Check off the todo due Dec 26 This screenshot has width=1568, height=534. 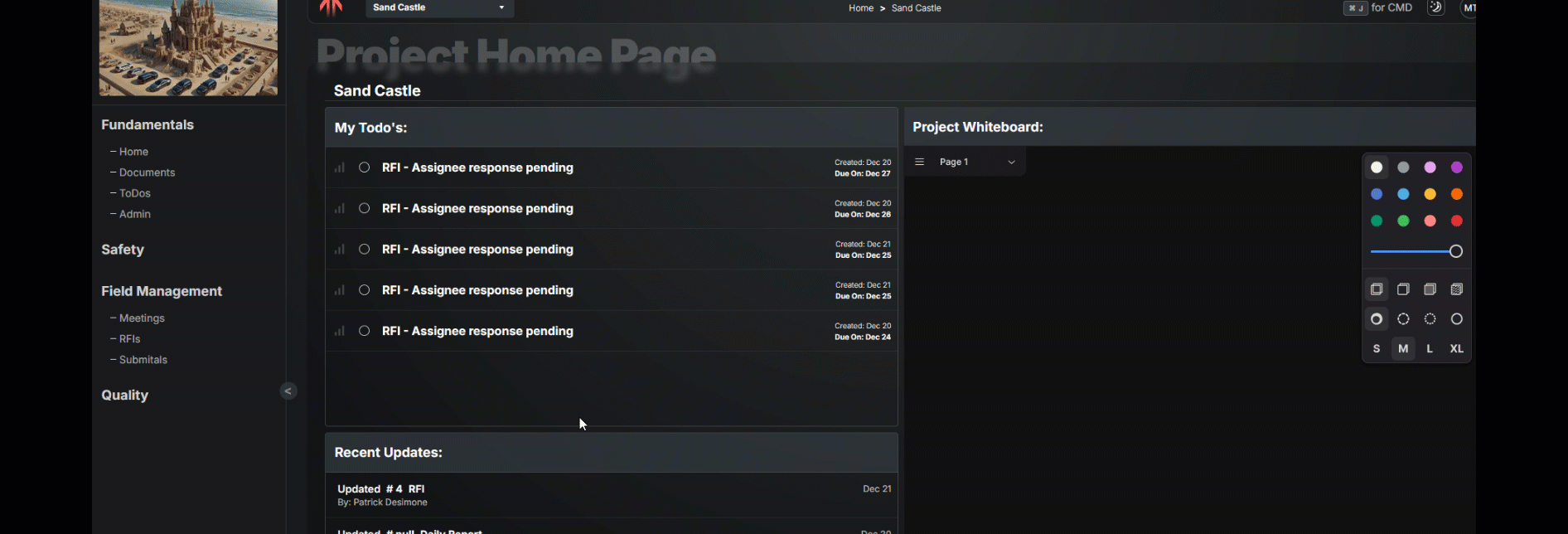coord(364,208)
